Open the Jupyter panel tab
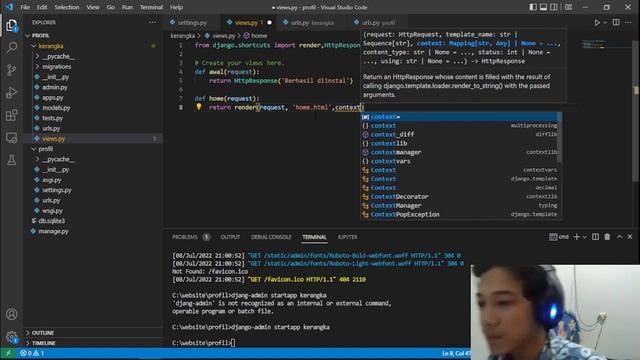Image resolution: width=640 pixels, height=360 pixels. click(x=347, y=237)
